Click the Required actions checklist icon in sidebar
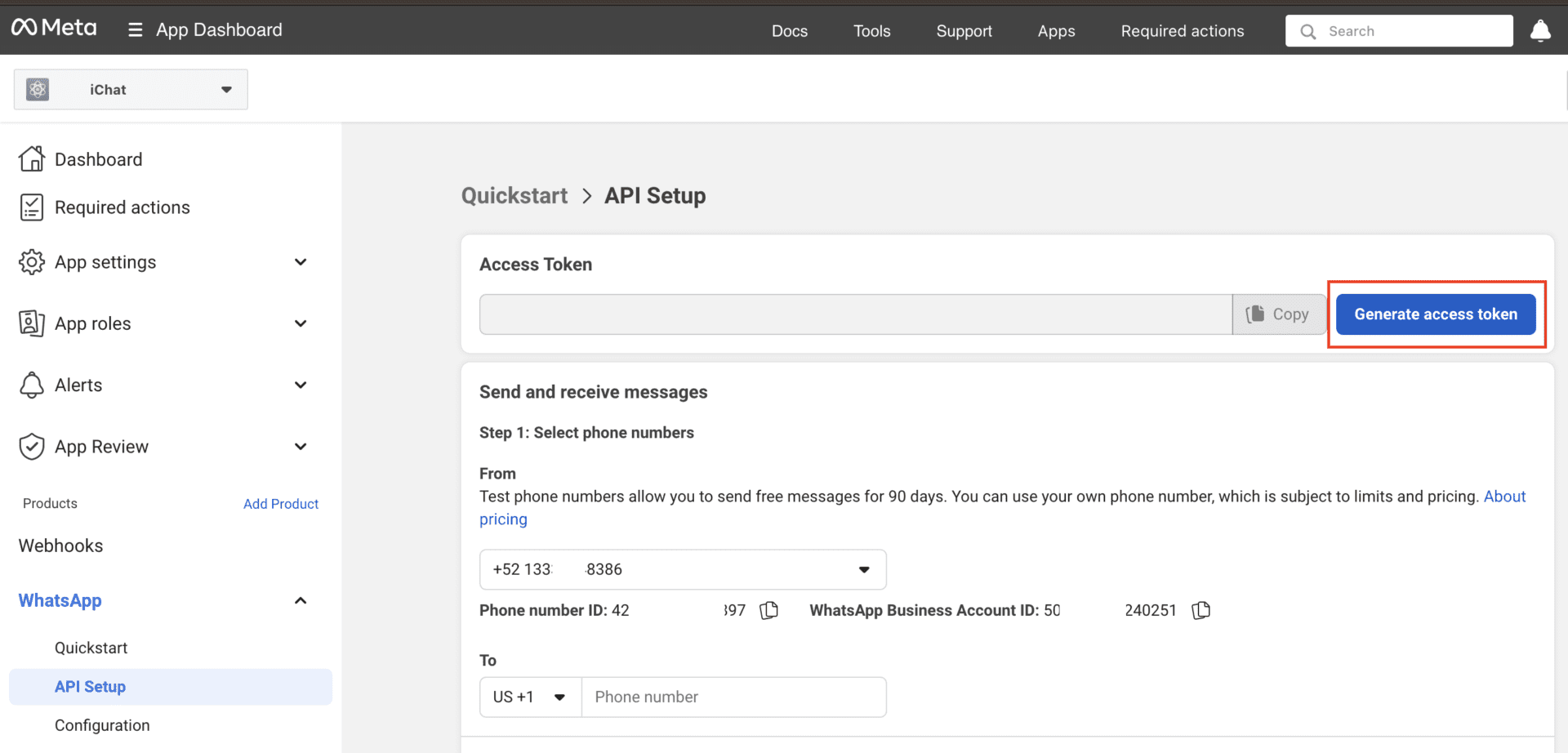Screen dimensions: 1568x753 coord(32,207)
